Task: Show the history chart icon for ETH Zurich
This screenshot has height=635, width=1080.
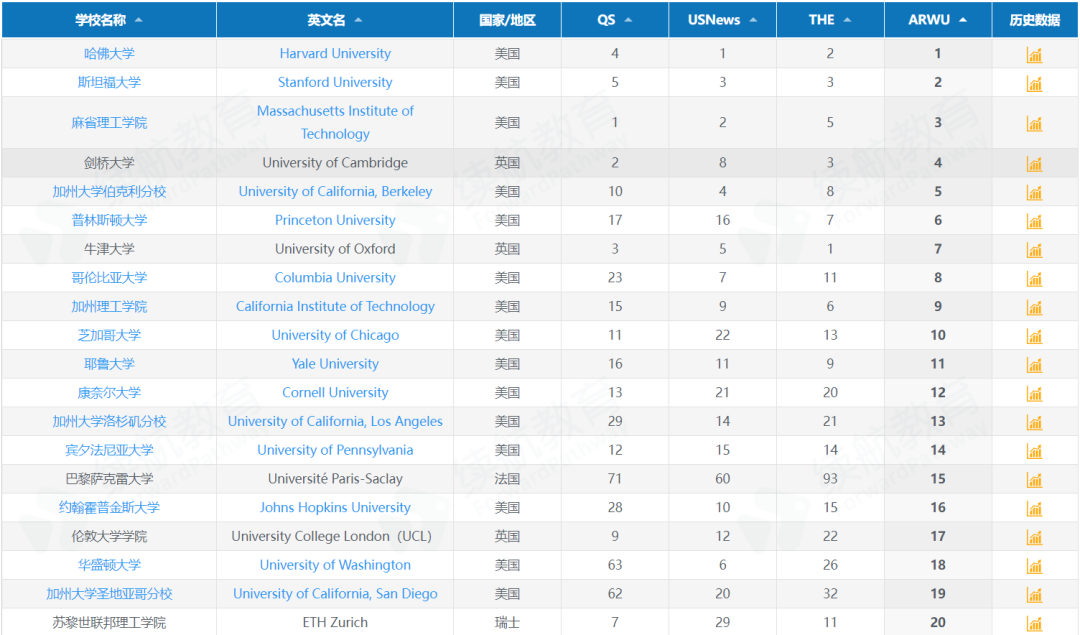Action: point(1035,624)
